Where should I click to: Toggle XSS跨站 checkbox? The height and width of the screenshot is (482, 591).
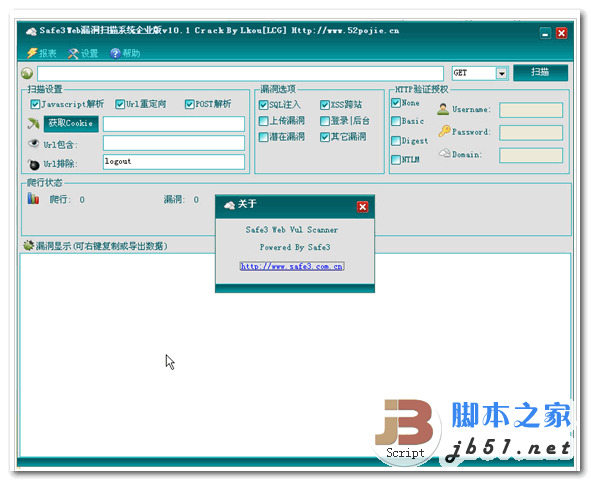325,105
